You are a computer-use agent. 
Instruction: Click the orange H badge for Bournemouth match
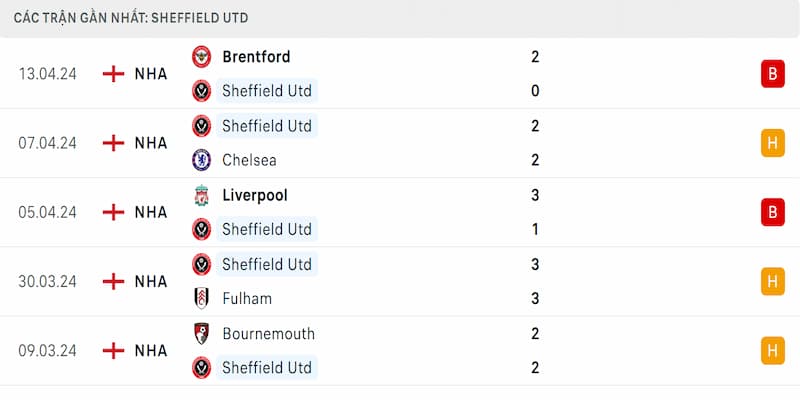pyautogui.click(x=772, y=350)
